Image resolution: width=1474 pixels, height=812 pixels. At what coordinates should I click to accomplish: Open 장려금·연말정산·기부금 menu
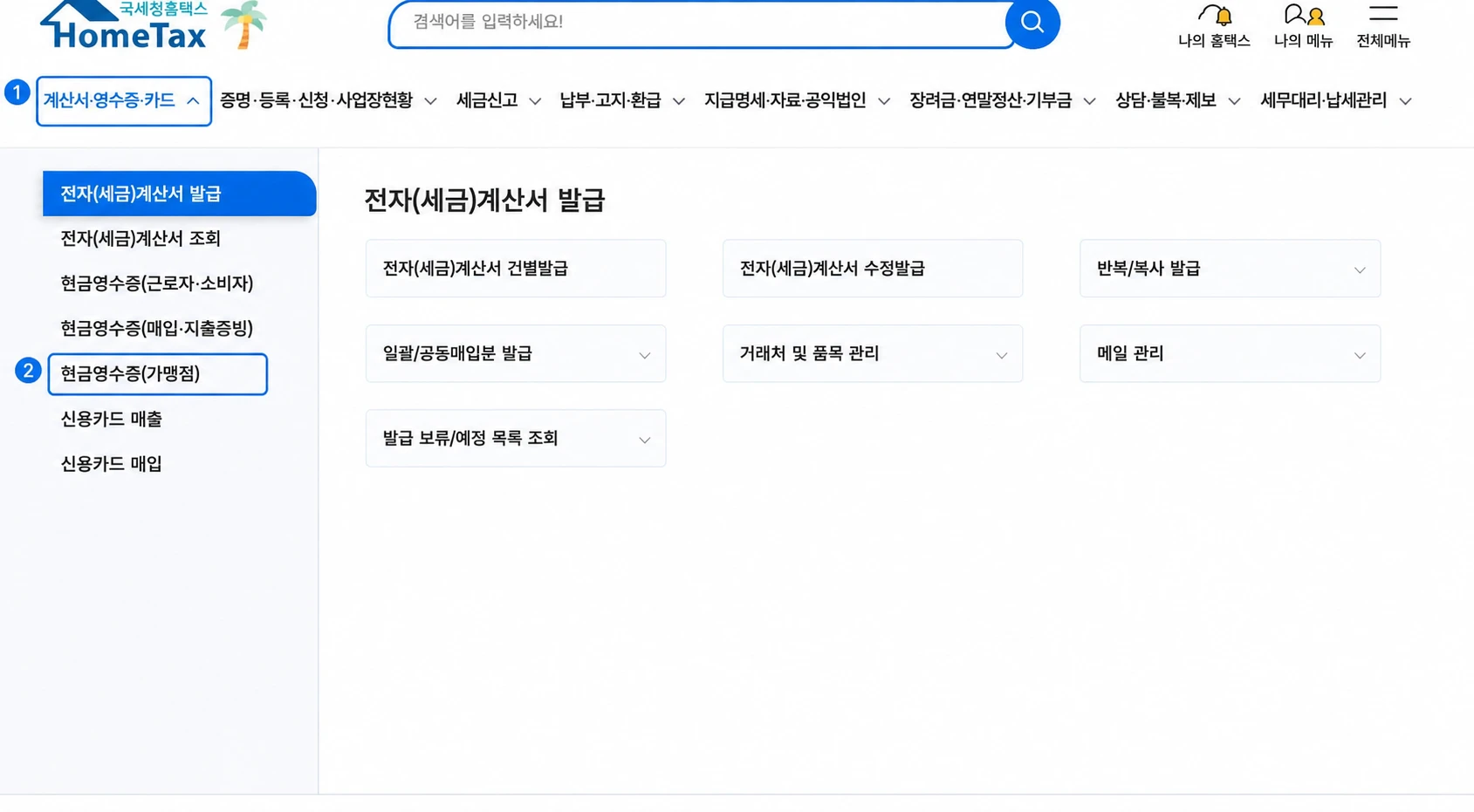1003,101
